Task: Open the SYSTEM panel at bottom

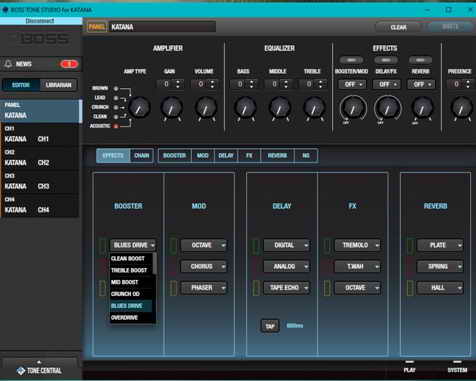Action: pos(457,367)
